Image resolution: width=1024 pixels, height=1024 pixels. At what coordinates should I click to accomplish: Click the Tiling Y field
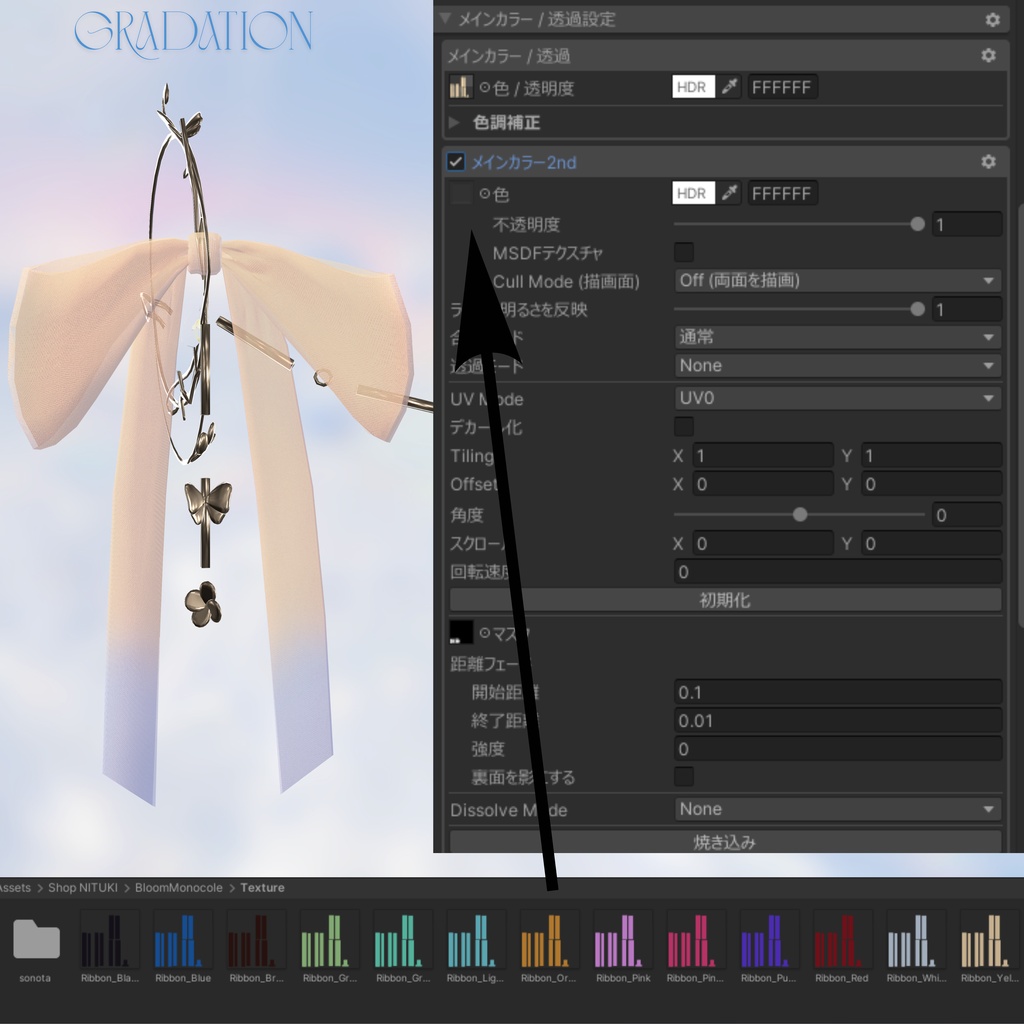click(932, 455)
